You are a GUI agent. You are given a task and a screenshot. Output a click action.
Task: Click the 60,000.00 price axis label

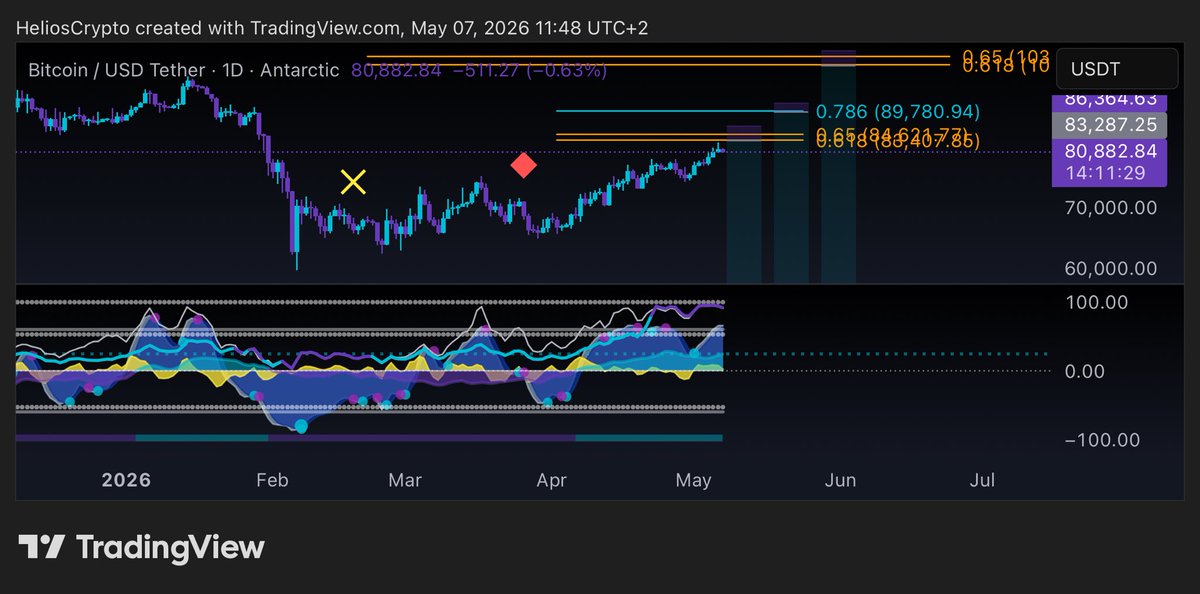point(1111,269)
